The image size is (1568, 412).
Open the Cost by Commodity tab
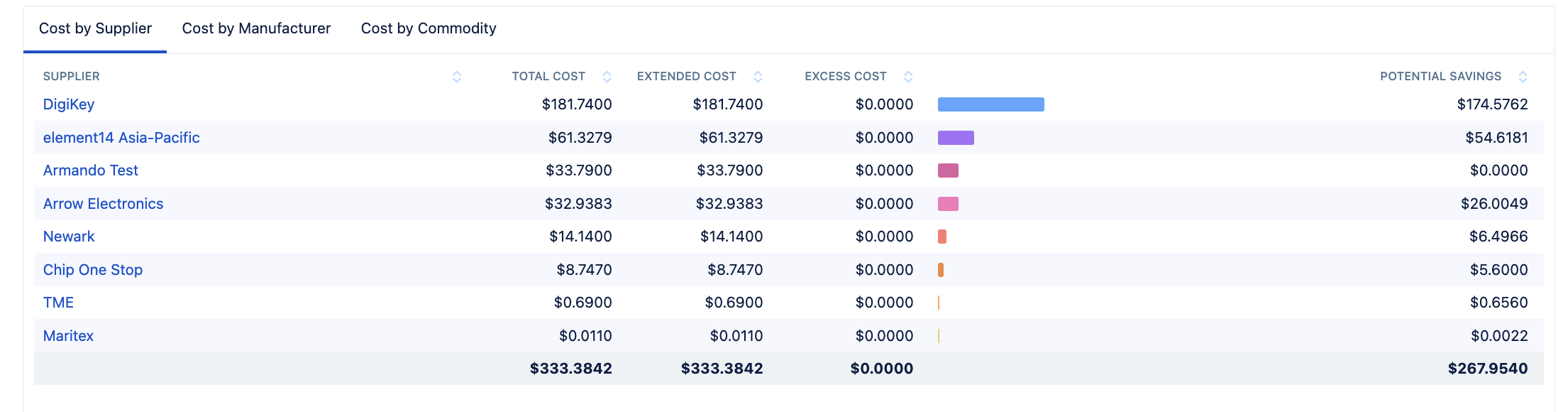429,28
